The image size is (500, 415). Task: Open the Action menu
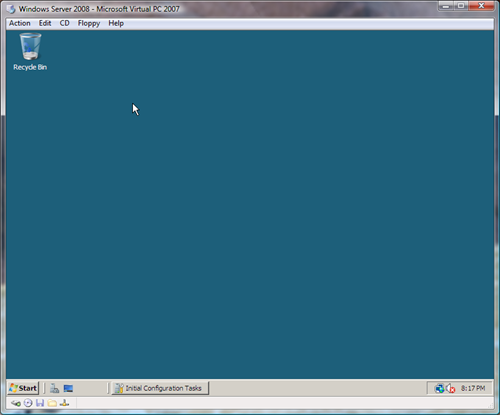tap(20, 23)
